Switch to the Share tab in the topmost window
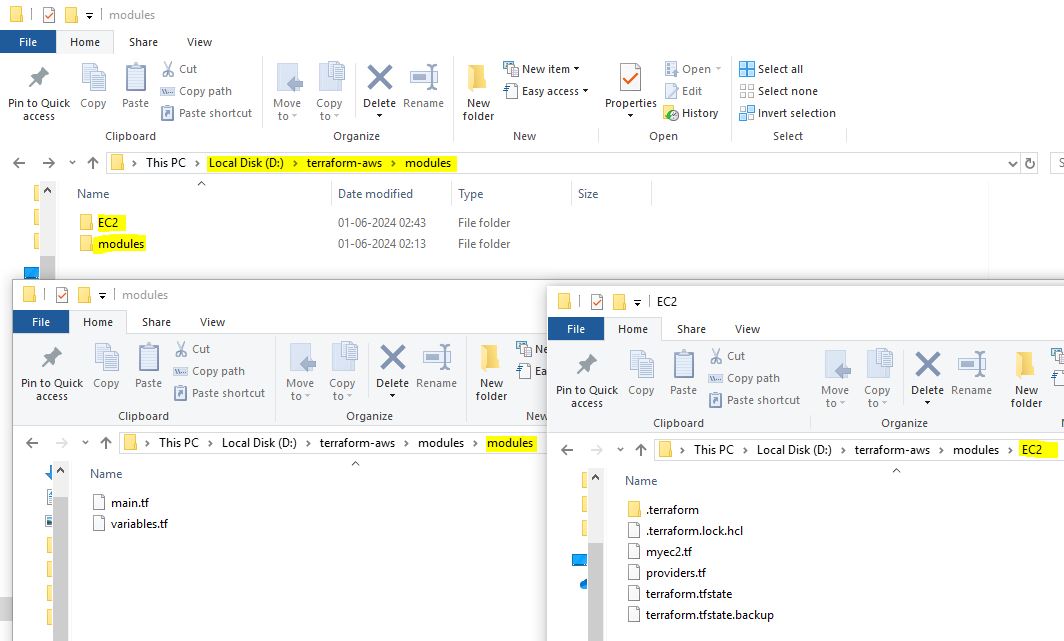1064x641 pixels. click(143, 42)
